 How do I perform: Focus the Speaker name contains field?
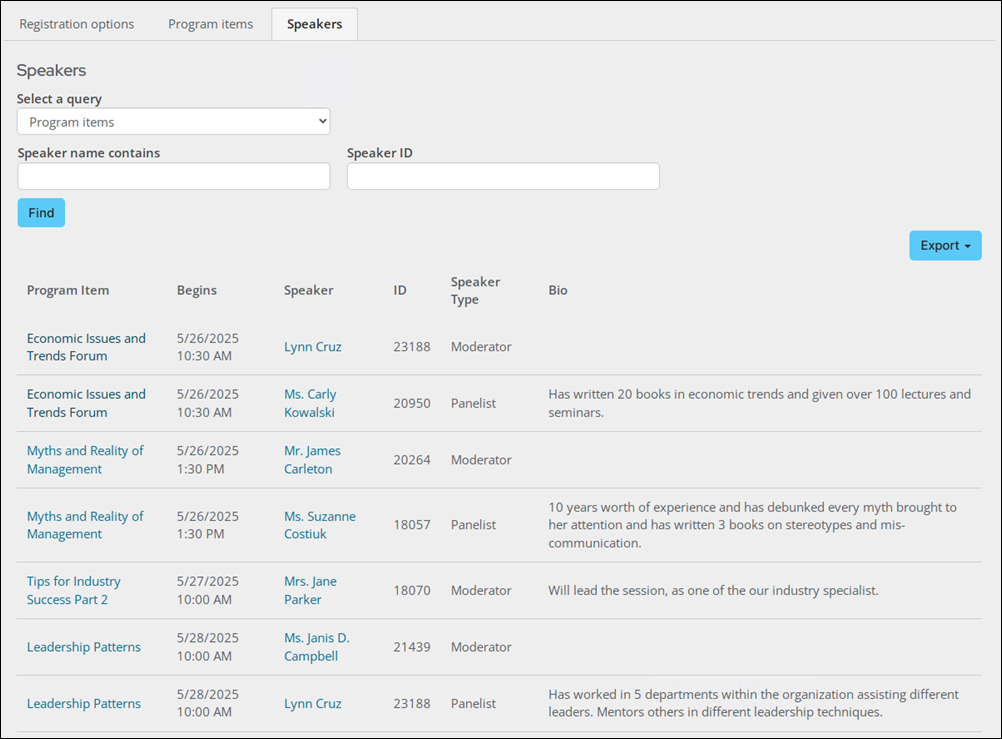[174, 176]
